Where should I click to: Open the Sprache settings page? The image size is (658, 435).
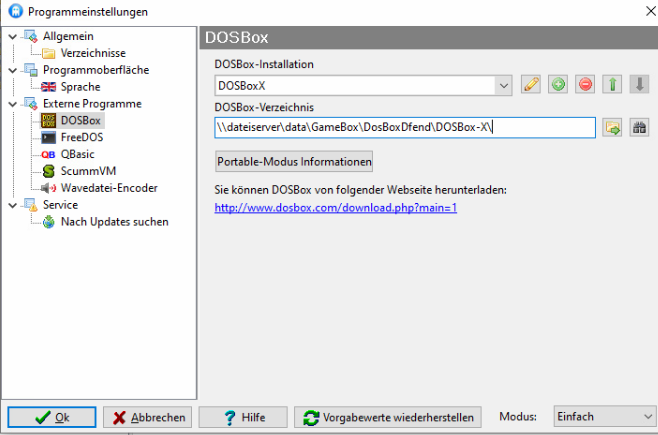pyautogui.click(x=80, y=87)
